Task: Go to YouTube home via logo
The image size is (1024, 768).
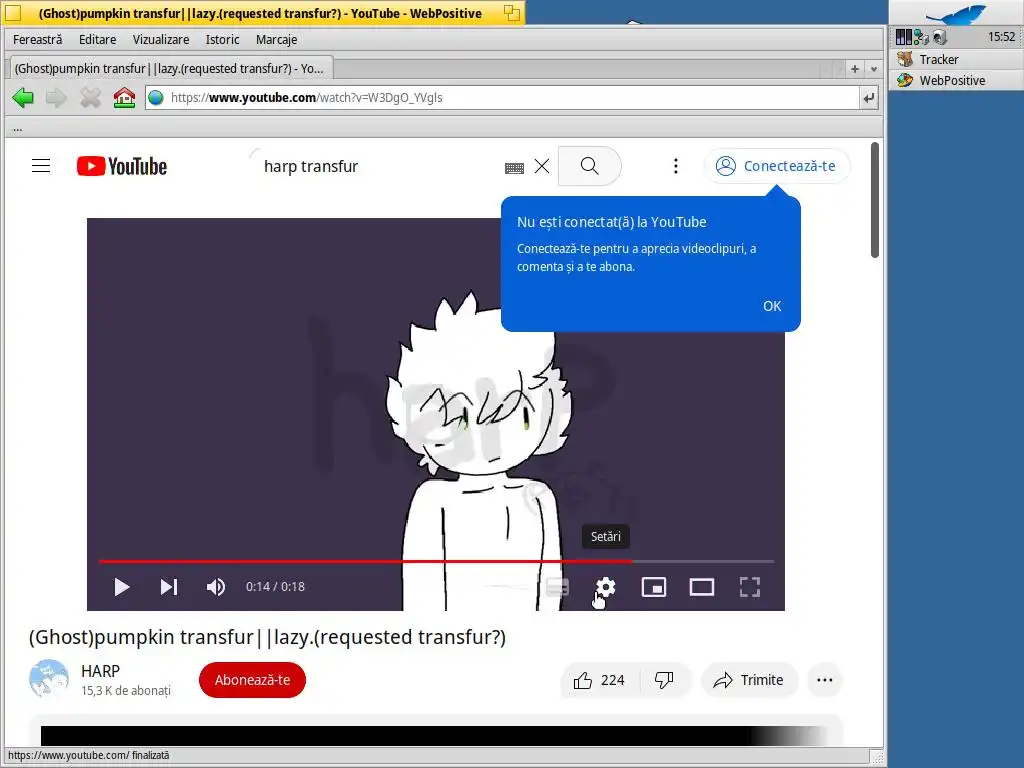Action: (x=121, y=166)
